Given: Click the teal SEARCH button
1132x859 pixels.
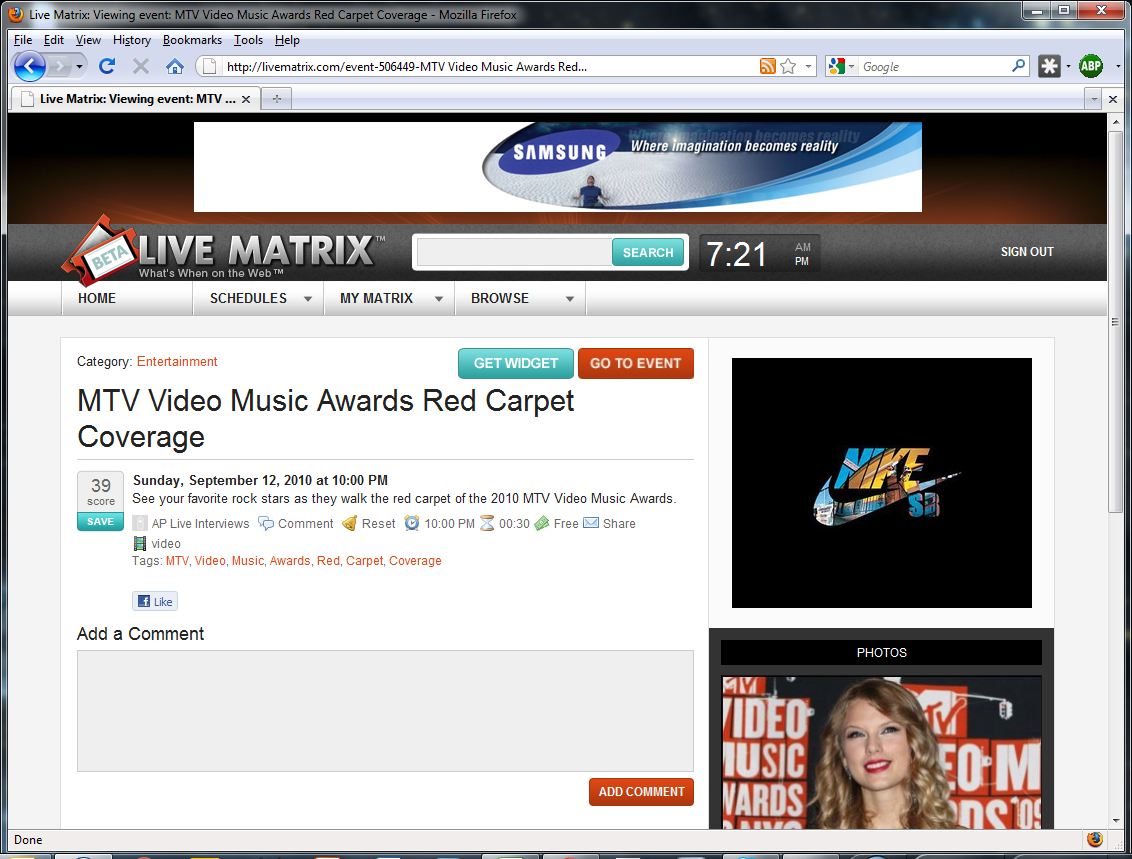Looking at the screenshot, I should (x=648, y=253).
